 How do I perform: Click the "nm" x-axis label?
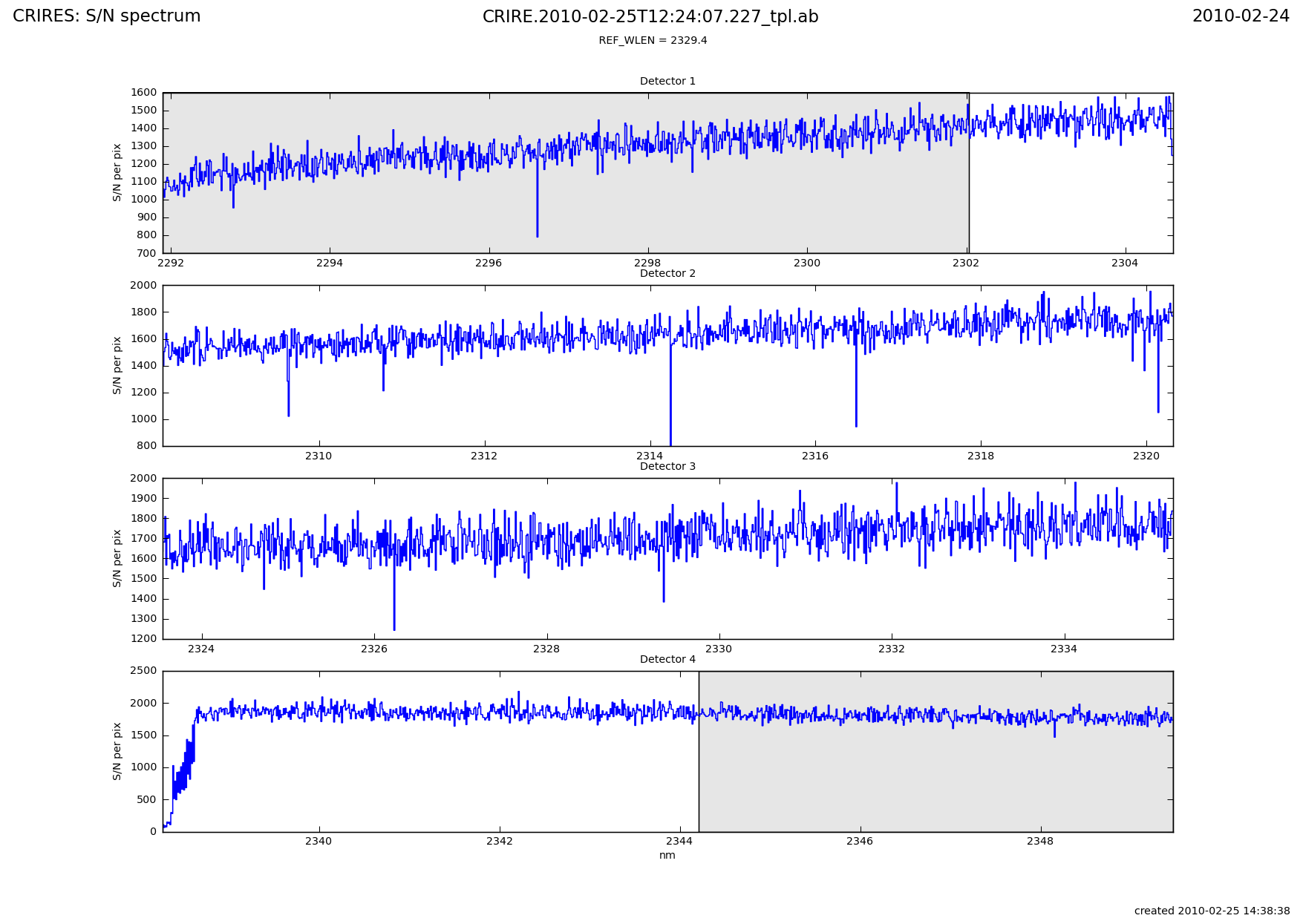click(x=667, y=855)
